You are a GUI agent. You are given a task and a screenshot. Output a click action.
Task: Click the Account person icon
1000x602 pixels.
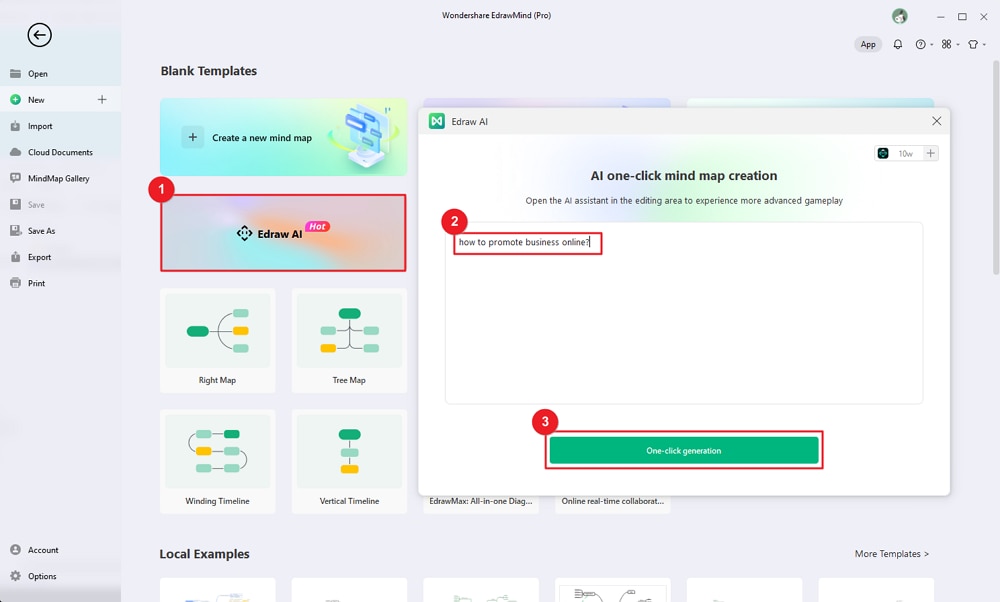tap(15, 550)
